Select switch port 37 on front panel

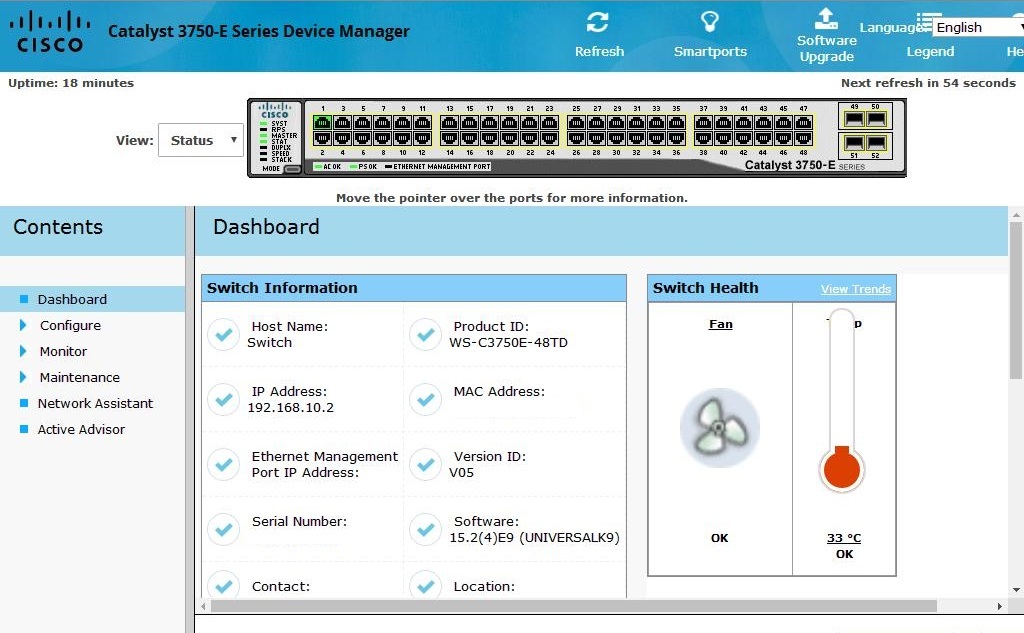(x=703, y=123)
